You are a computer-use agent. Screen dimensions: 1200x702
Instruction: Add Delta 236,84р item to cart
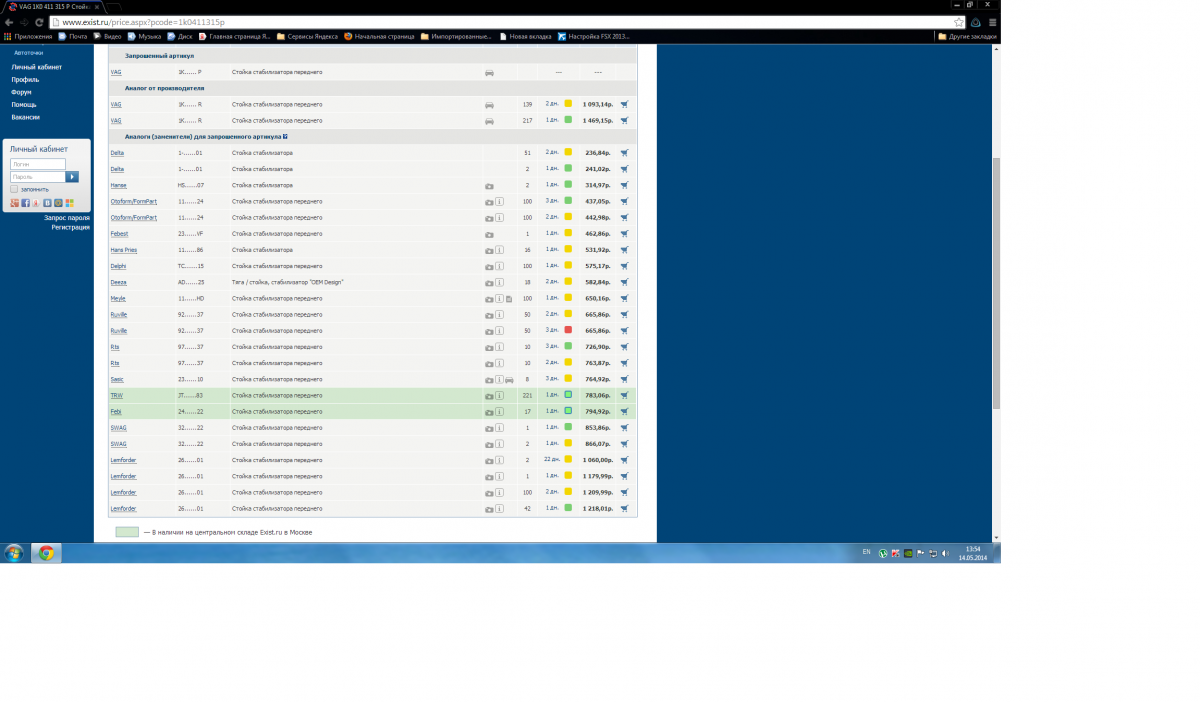coord(624,153)
